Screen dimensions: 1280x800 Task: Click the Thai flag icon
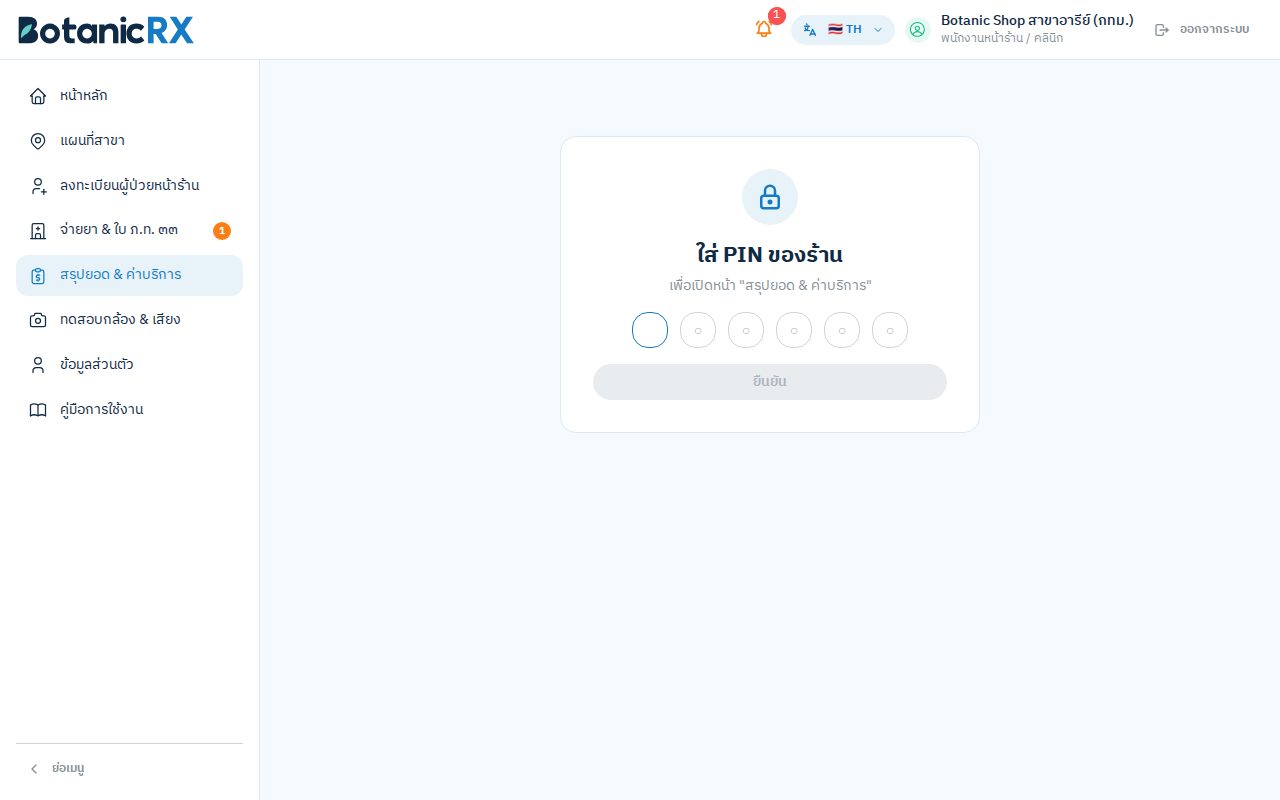(835, 30)
